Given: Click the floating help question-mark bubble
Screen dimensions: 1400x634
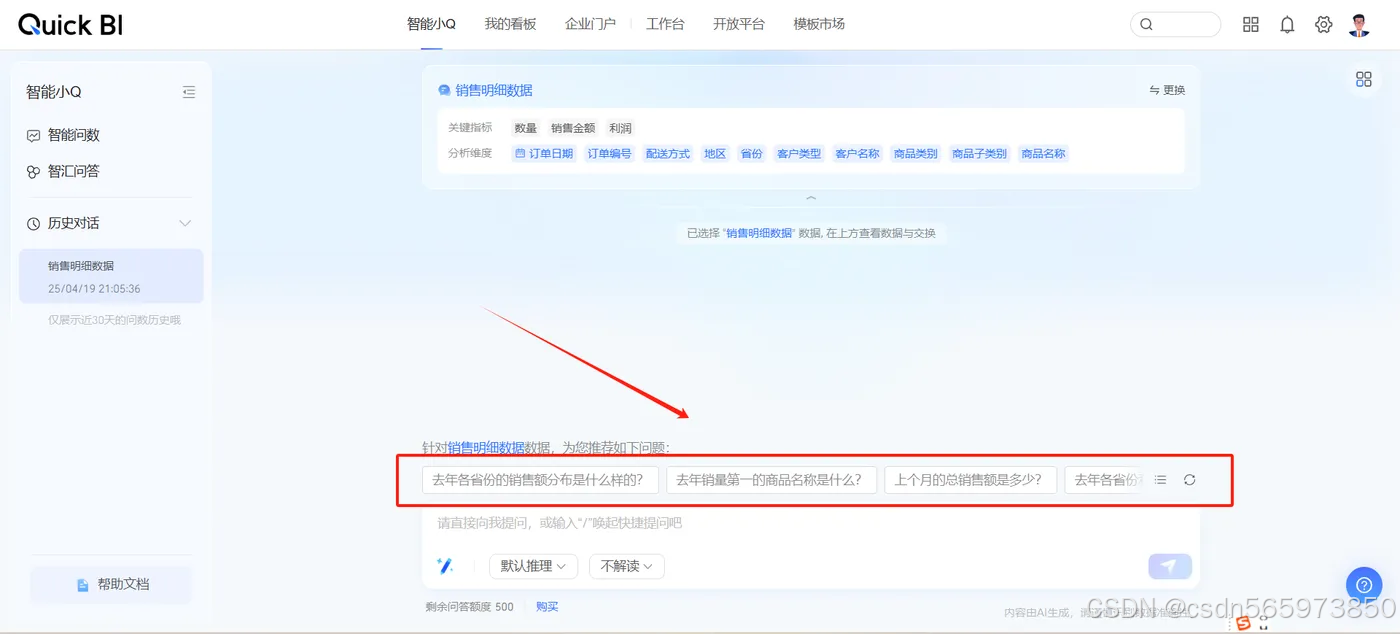Looking at the screenshot, I should (1364, 585).
